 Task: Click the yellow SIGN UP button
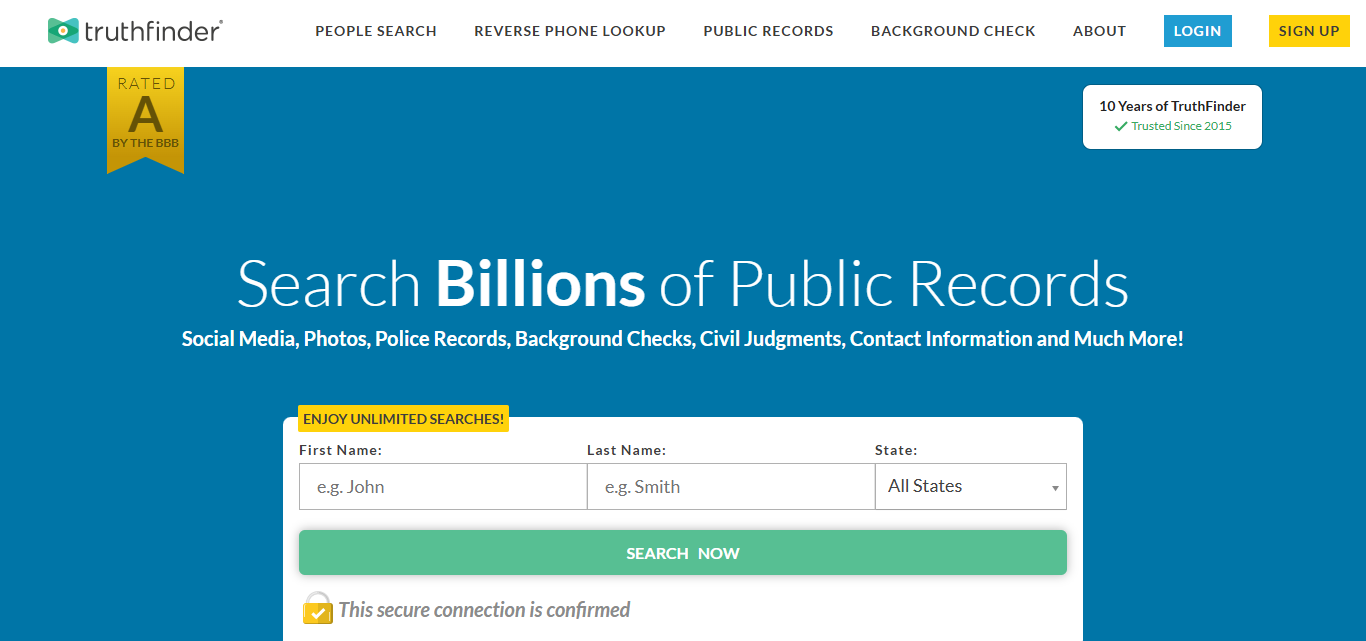1309,31
